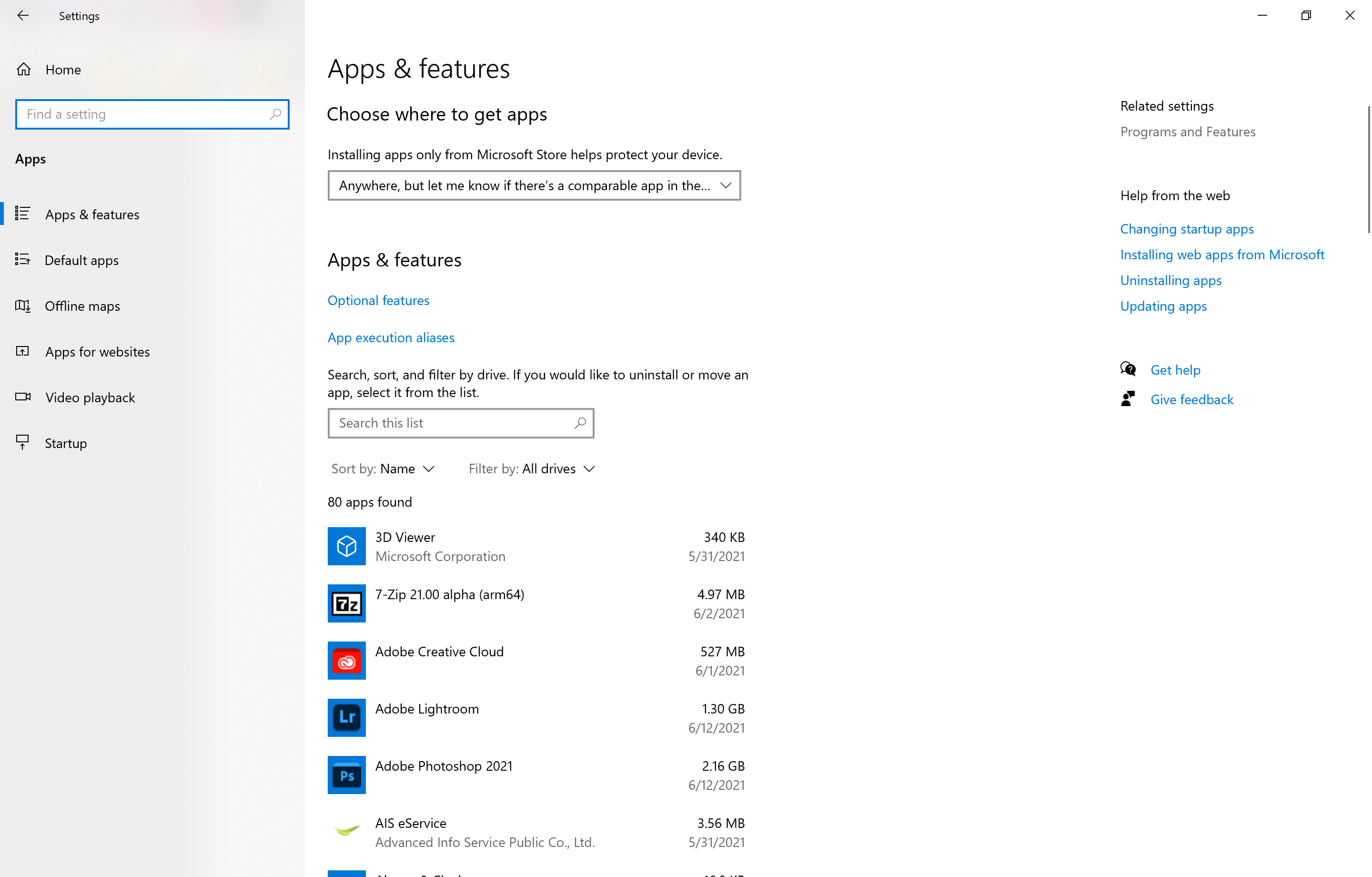The width and height of the screenshot is (1372, 877).
Task: Click the 527 MB size value
Action: click(723, 651)
